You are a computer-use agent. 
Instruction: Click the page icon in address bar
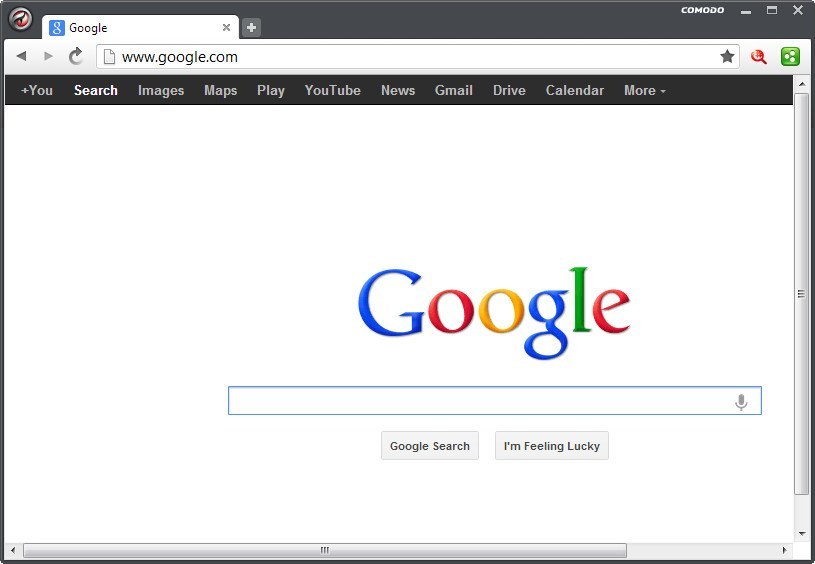[x=109, y=57]
